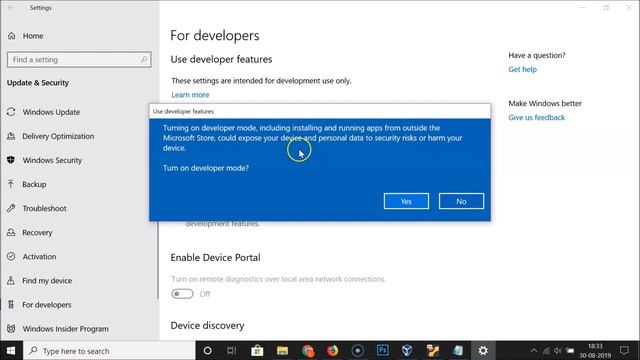Open the Learn more link
This screenshot has height=360, width=640.
(x=190, y=95)
